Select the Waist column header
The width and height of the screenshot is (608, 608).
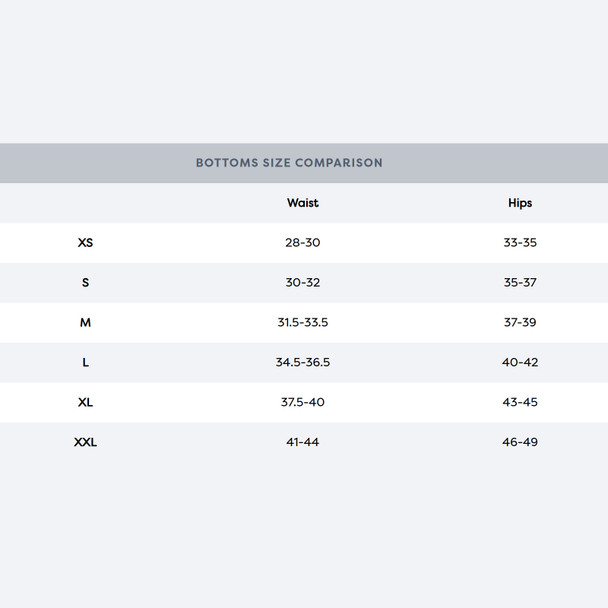pos(302,203)
